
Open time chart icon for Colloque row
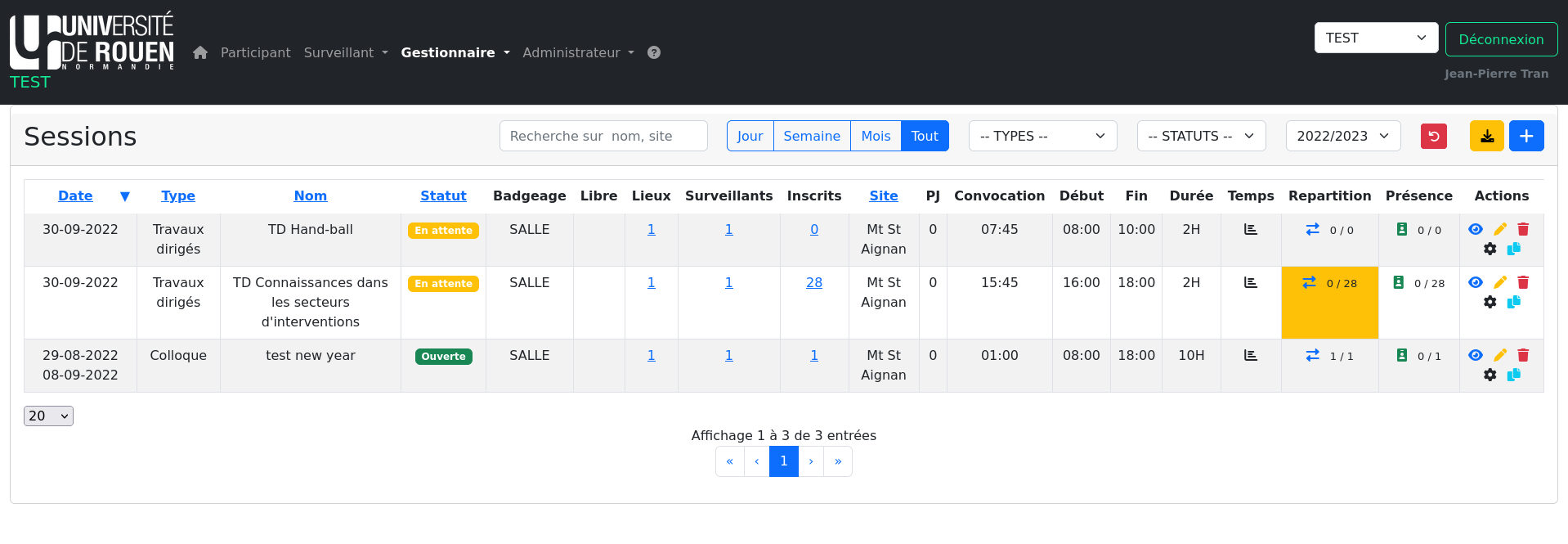(1250, 355)
